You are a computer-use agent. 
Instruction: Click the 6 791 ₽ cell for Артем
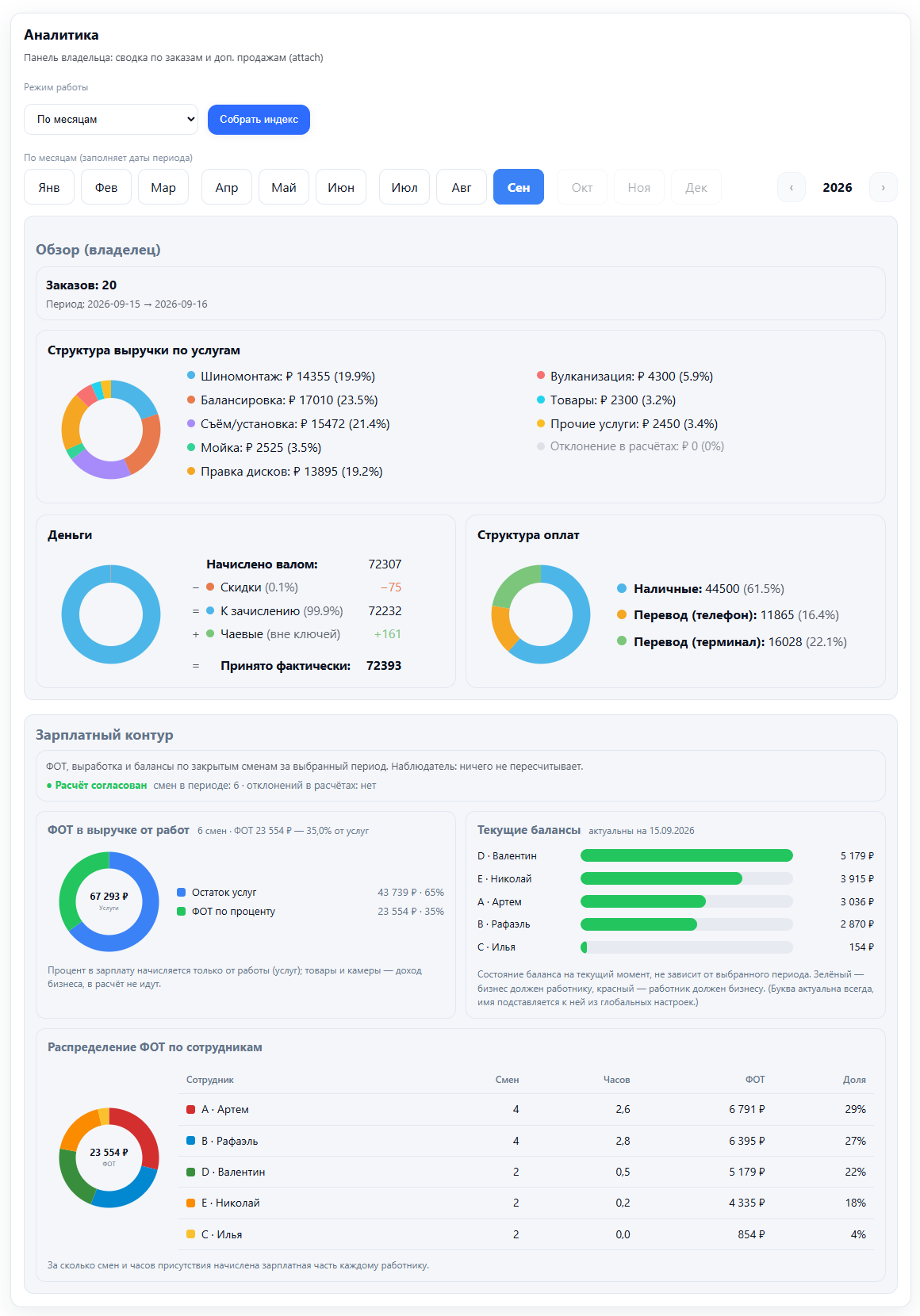pos(747,1109)
